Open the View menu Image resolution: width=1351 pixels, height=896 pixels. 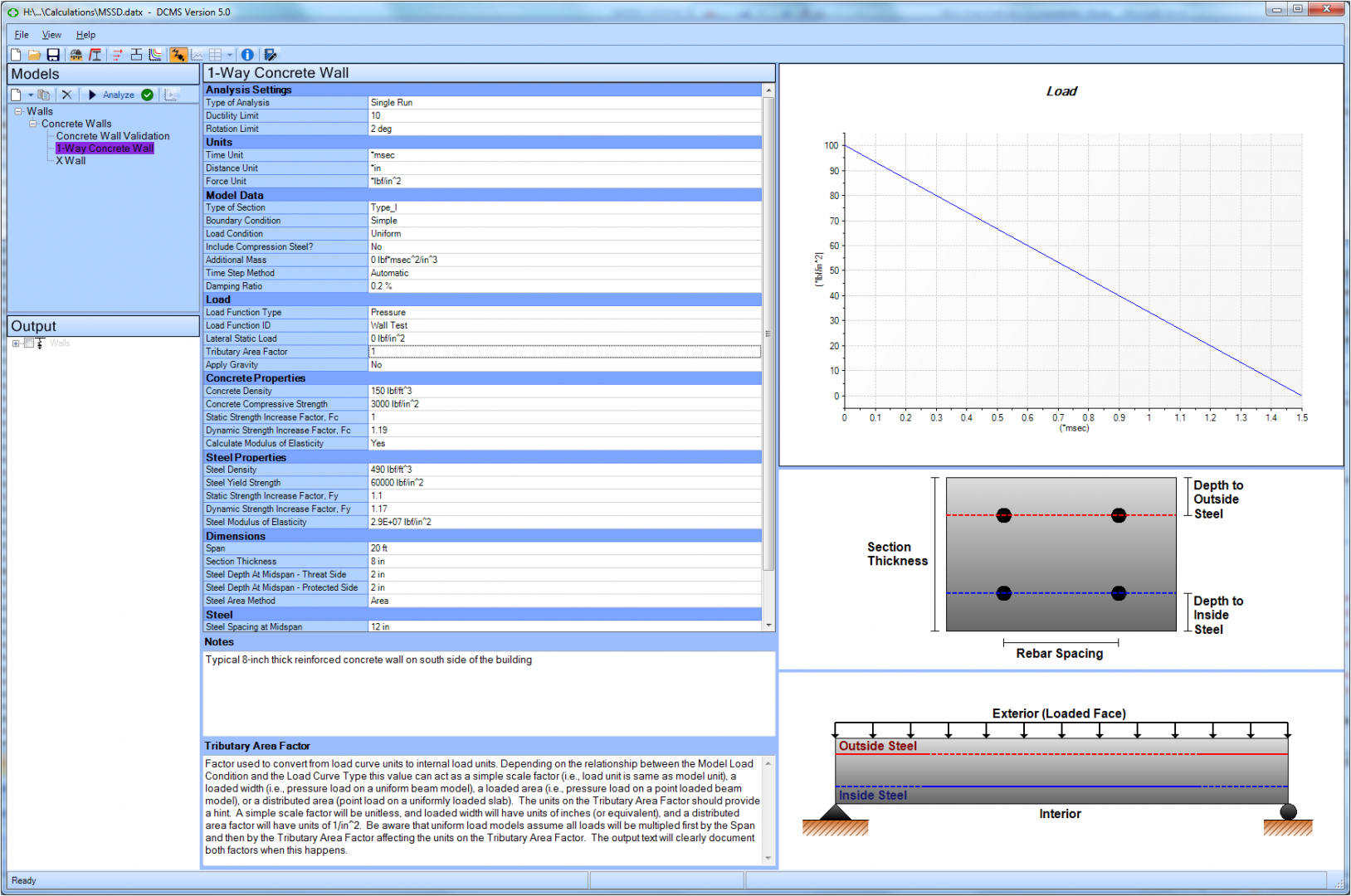51,35
